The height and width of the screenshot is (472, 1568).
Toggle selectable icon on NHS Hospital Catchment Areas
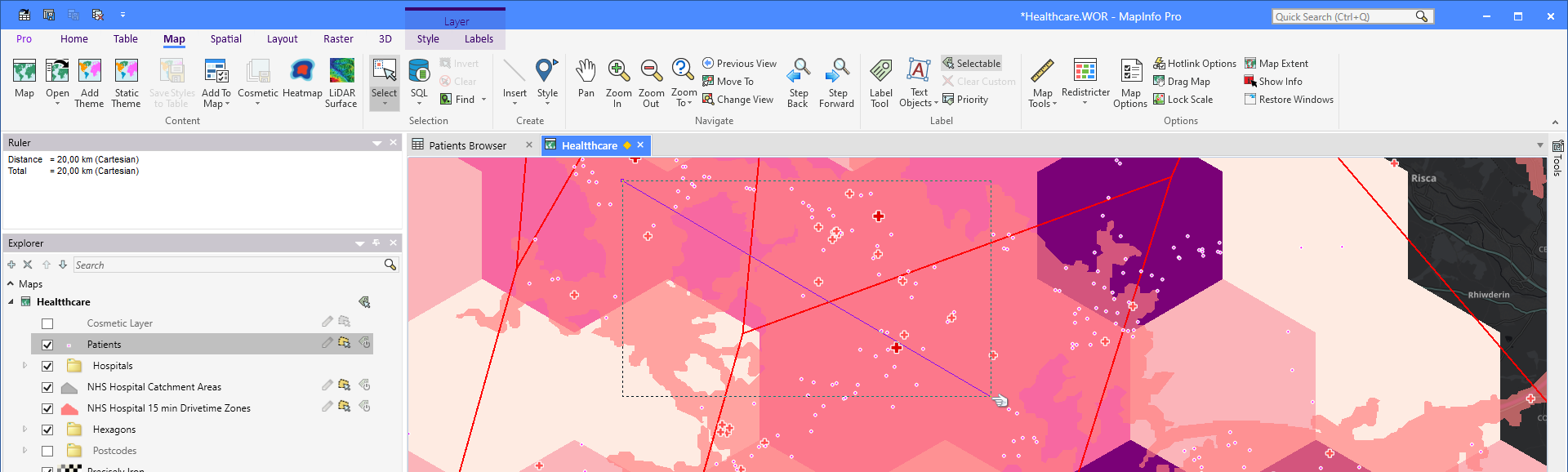[345, 385]
